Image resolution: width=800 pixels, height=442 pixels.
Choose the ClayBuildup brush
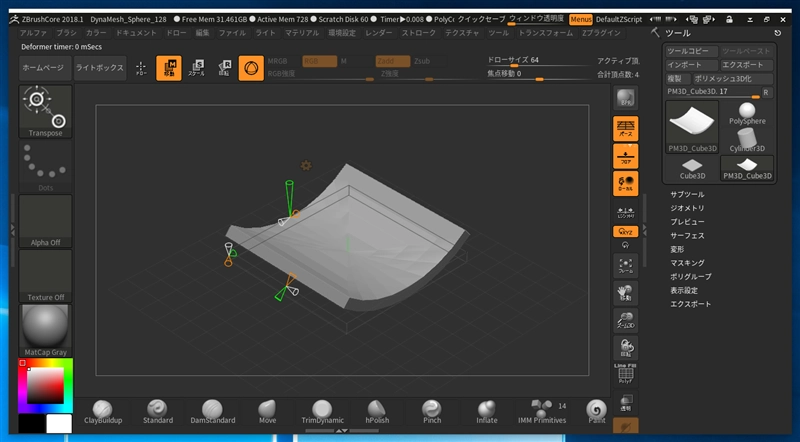point(103,412)
